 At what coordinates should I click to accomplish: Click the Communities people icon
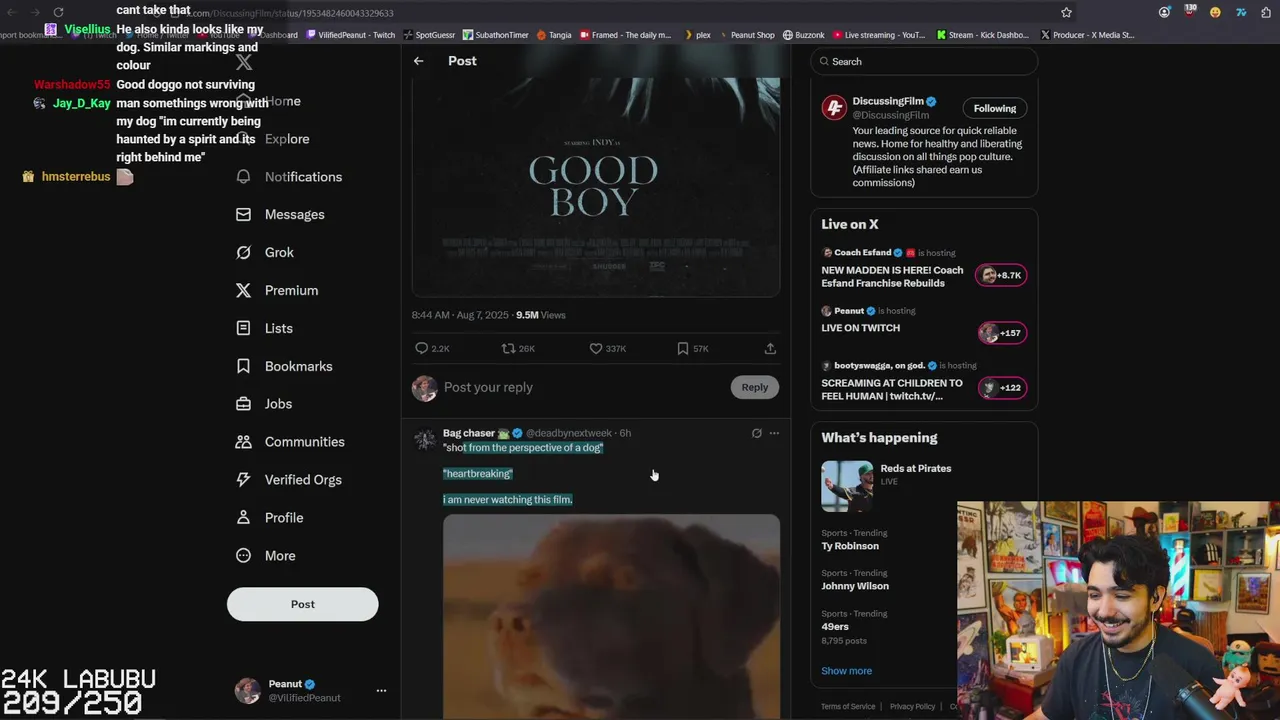pos(243,442)
